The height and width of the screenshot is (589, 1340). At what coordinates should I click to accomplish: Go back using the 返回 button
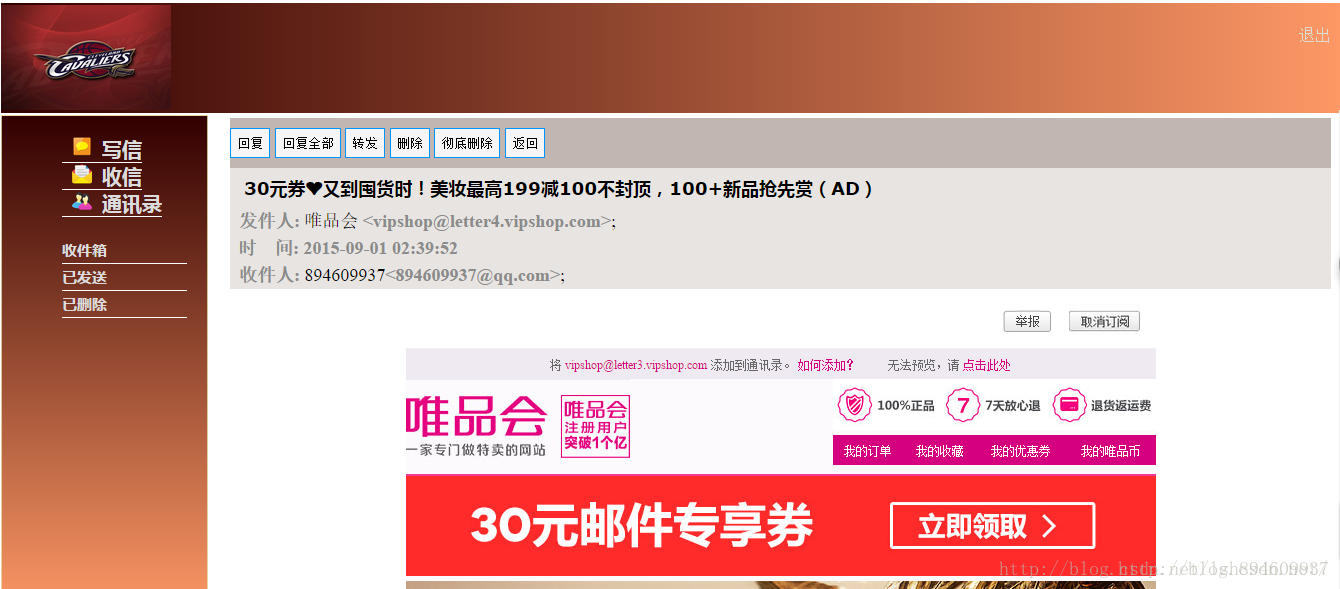[x=525, y=143]
